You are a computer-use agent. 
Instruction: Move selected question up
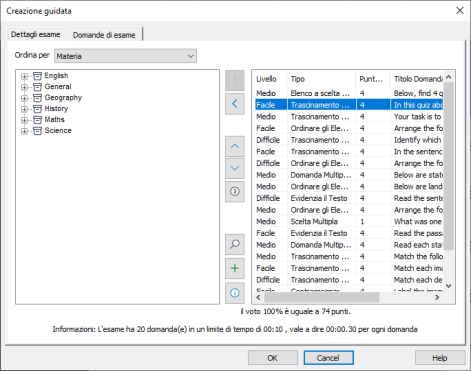click(x=235, y=146)
